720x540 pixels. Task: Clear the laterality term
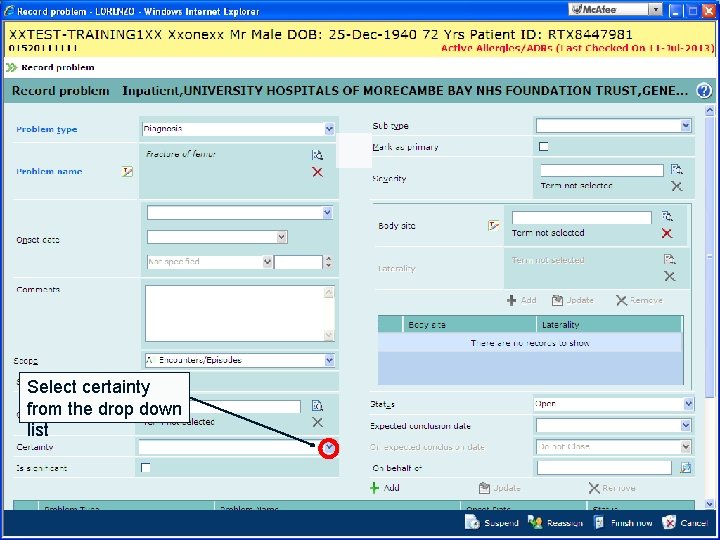(x=669, y=276)
